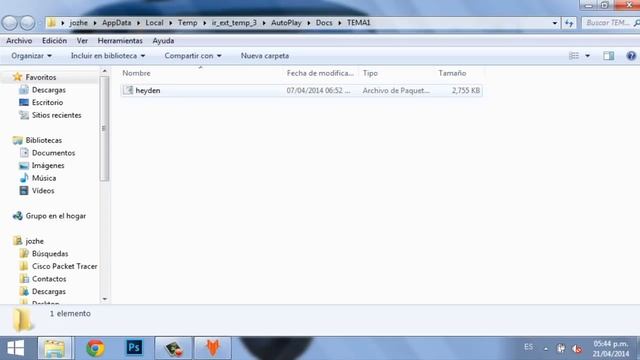Open the Música library
This screenshot has height=360, width=640.
click(44, 178)
